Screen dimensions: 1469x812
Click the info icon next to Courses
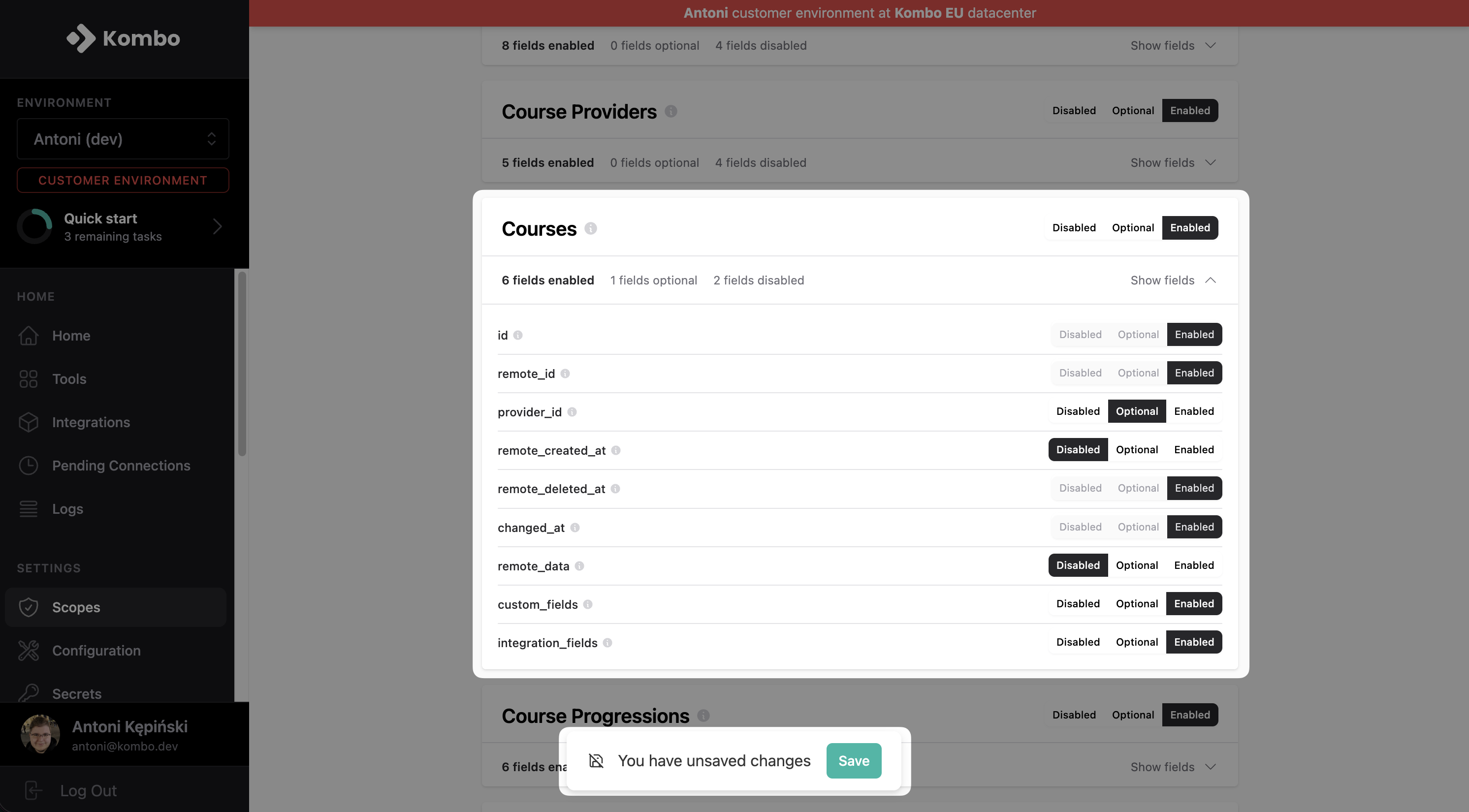pyautogui.click(x=591, y=228)
